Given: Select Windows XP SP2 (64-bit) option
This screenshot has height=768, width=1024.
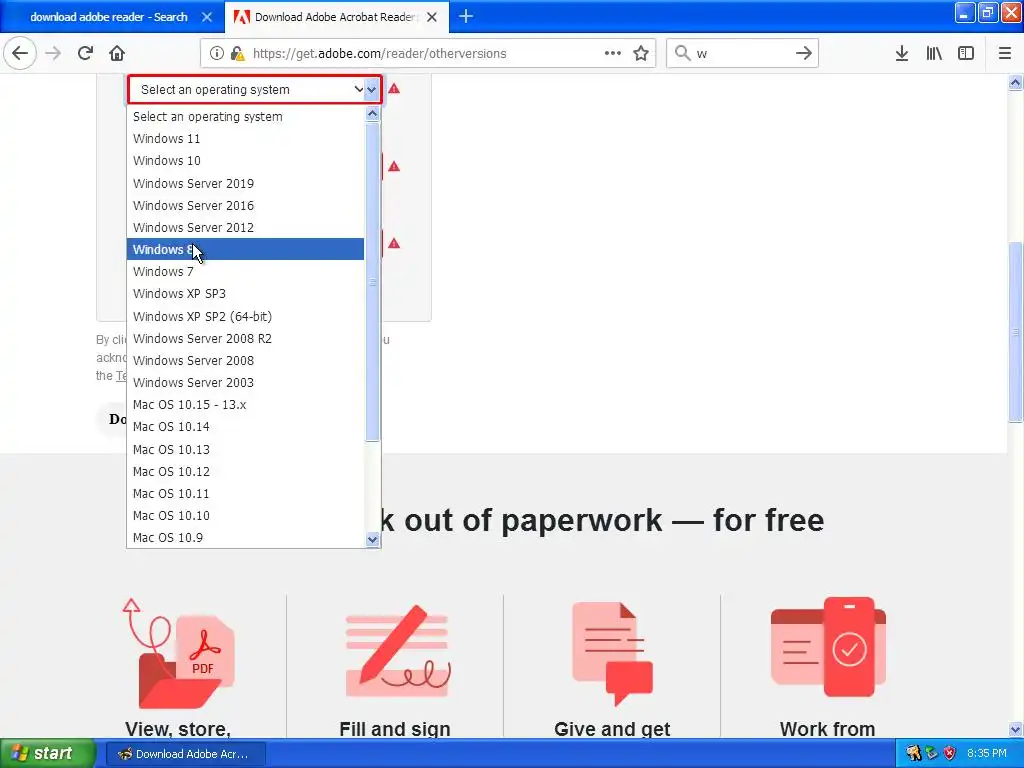Looking at the screenshot, I should click(x=245, y=316).
